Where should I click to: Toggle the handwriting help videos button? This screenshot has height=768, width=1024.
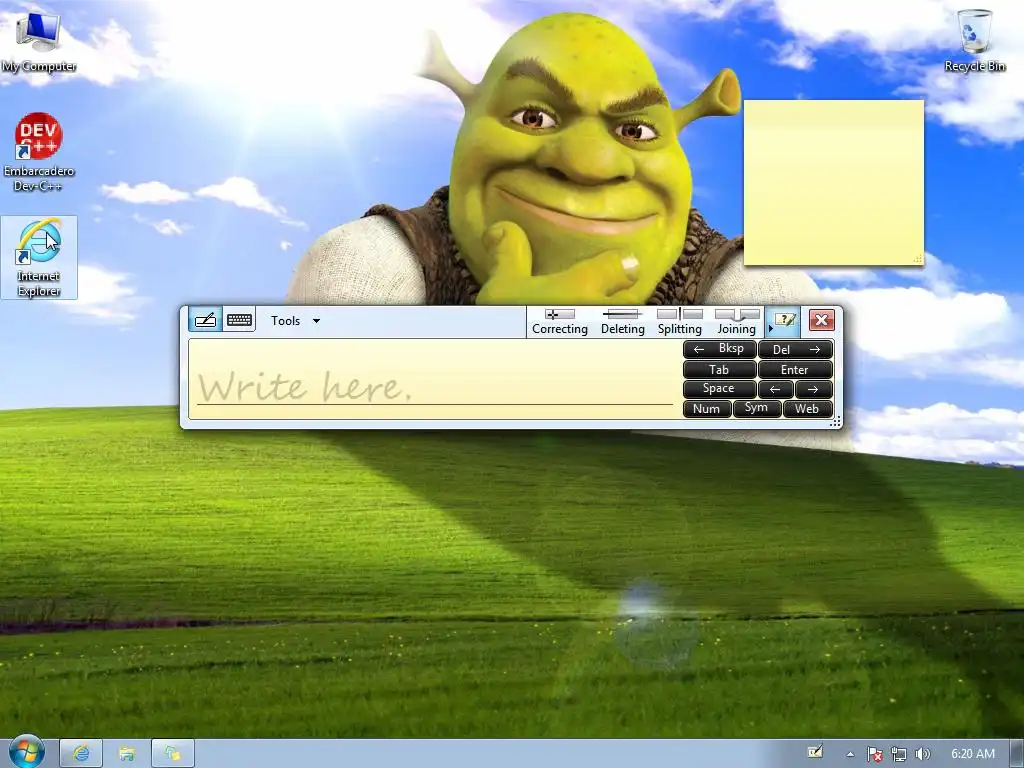[783, 321]
